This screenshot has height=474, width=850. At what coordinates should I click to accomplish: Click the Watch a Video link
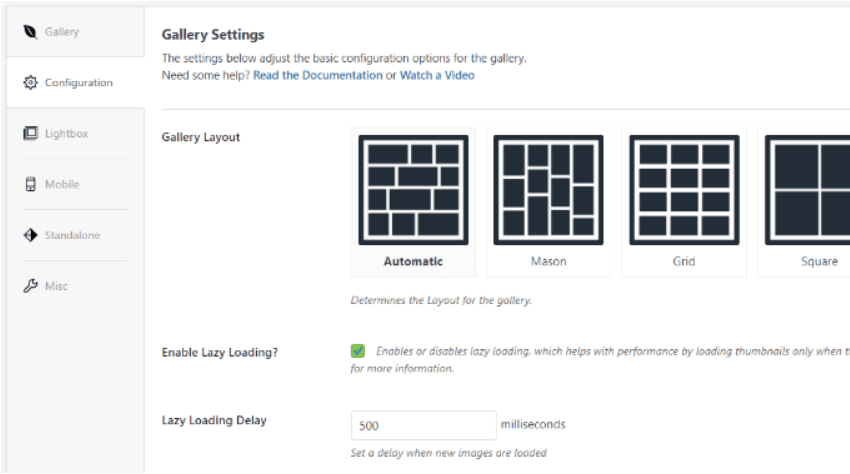[x=437, y=75]
